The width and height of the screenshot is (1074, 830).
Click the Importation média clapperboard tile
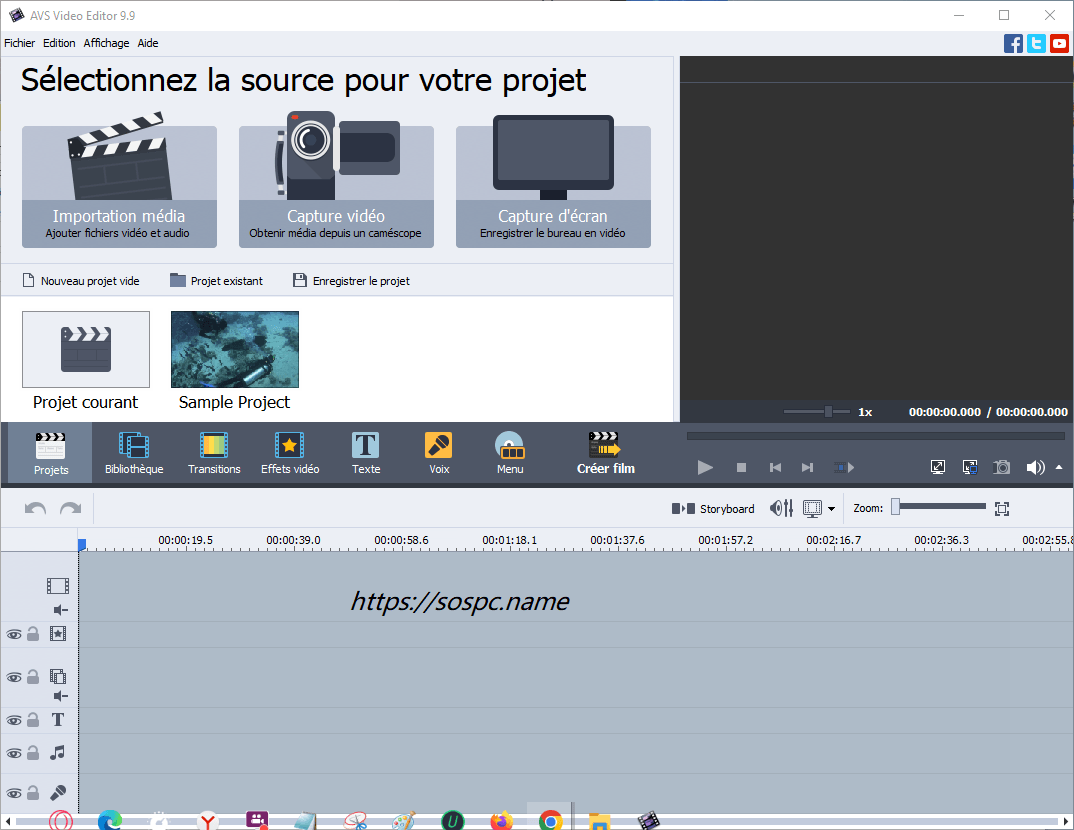[x=119, y=186]
